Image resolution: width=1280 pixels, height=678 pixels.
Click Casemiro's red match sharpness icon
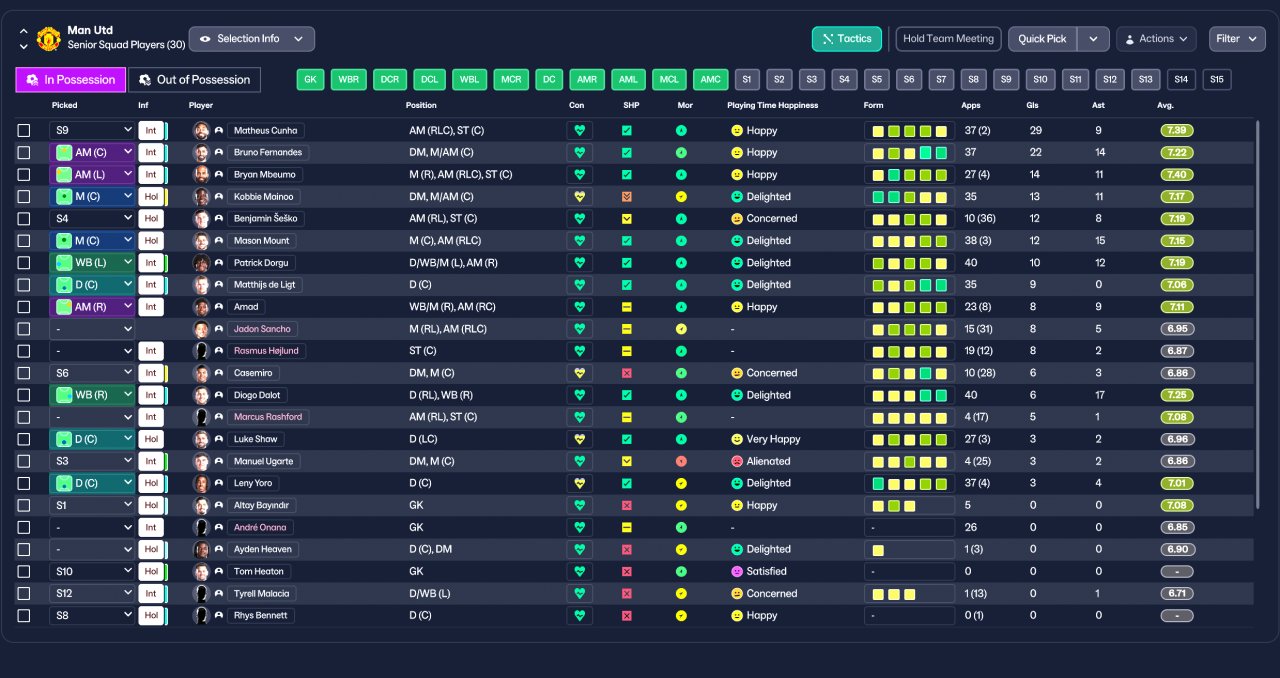(x=627, y=373)
